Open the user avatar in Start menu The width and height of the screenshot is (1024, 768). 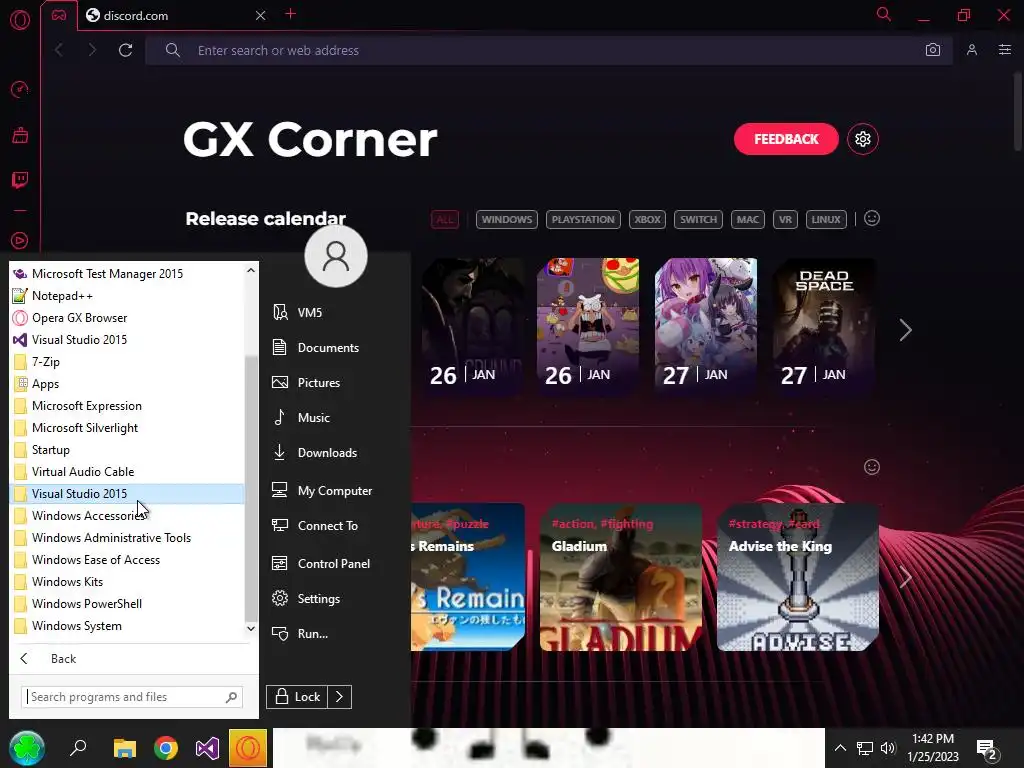336,256
